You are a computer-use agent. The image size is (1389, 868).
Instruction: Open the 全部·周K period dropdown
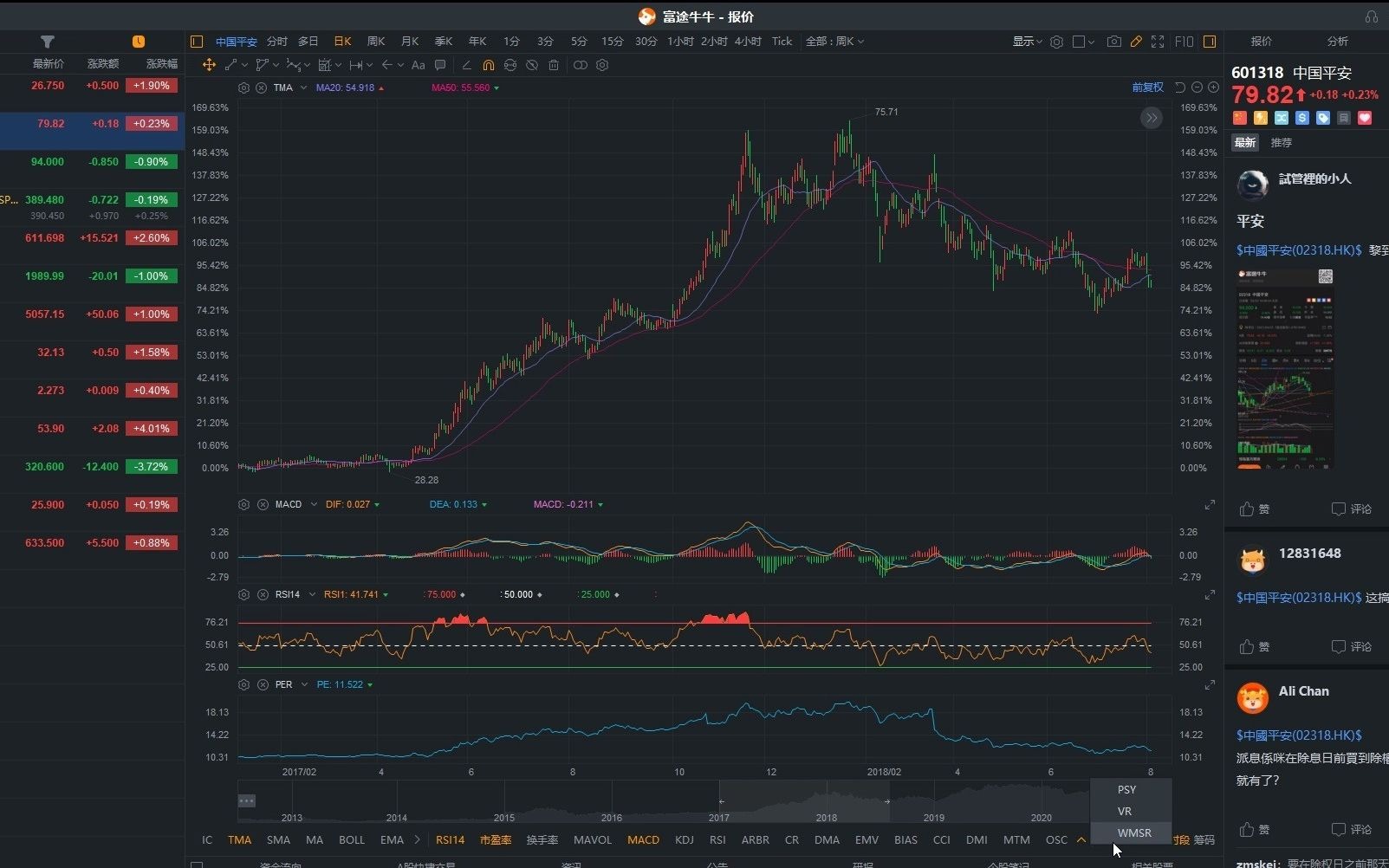click(834, 41)
